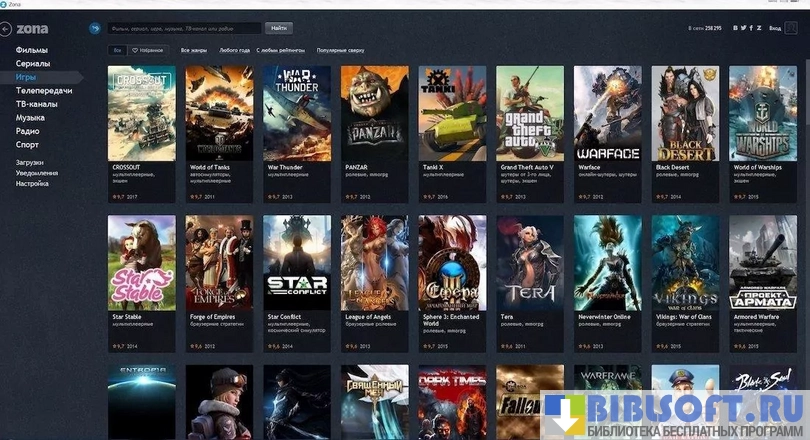Open the Twitter social icon
Image resolution: width=810 pixels, height=440 pixels.
(745, 29)
